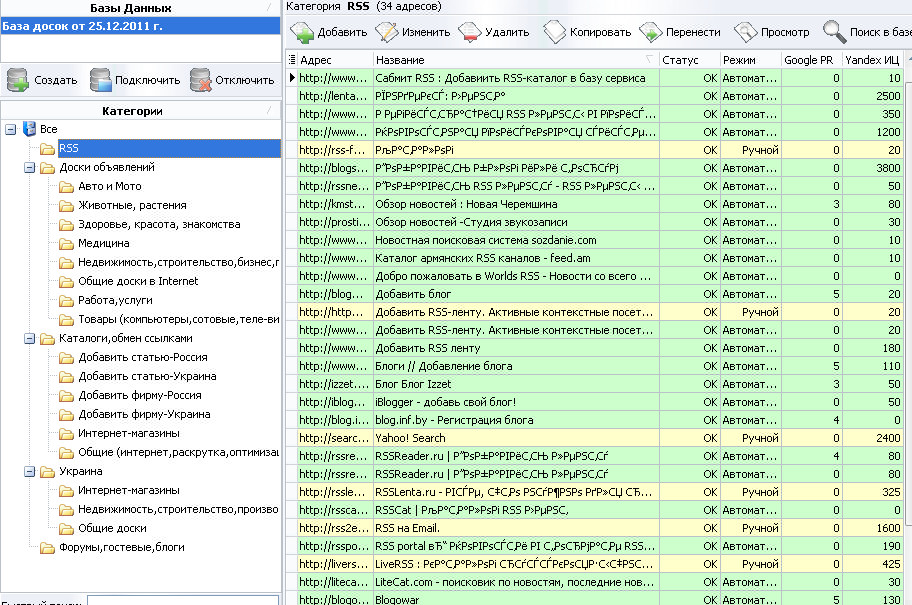Sort by Режим column header
Screen dimensions: 912x605
click(x=750, y=60)
